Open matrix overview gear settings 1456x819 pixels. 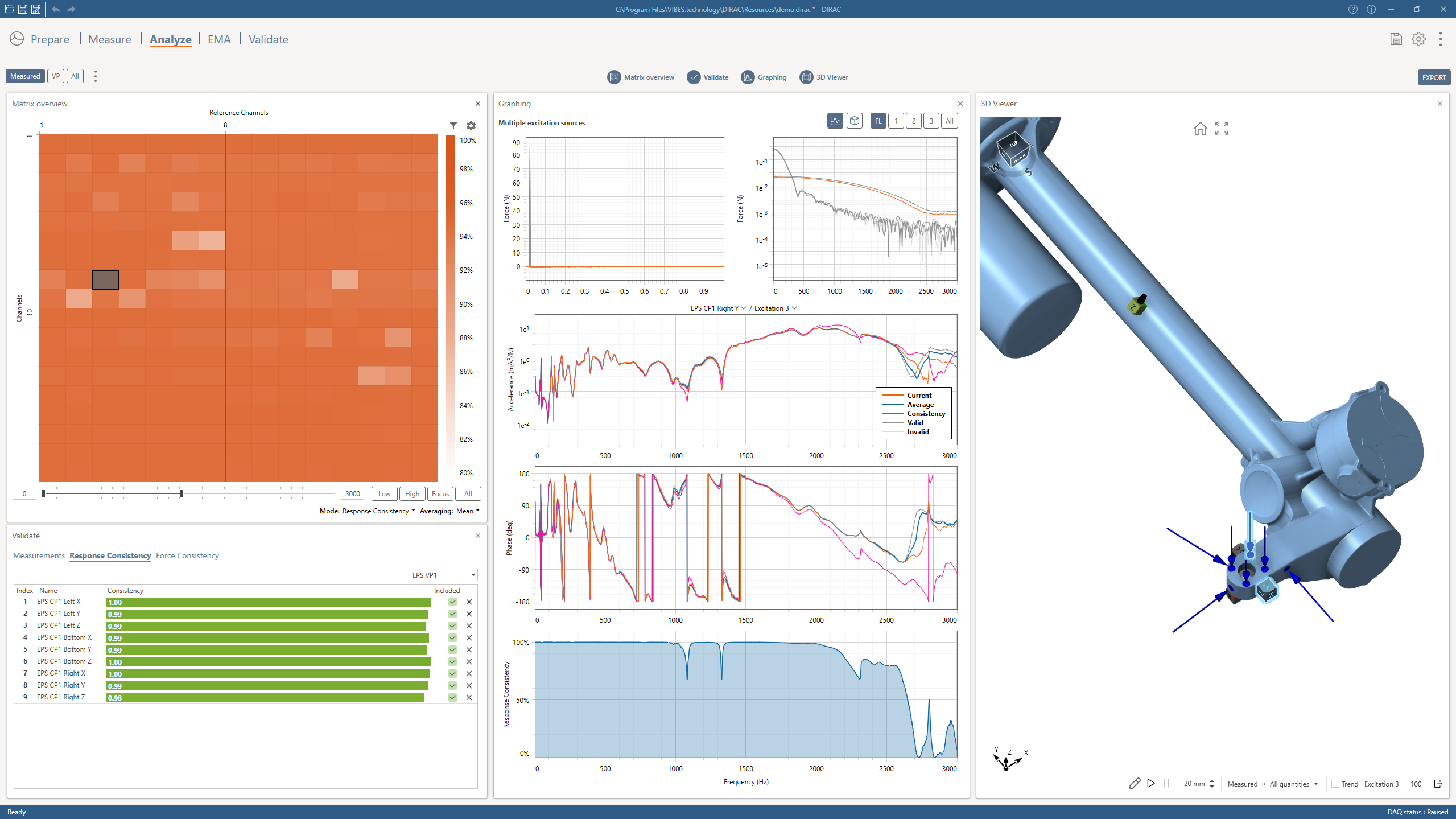tap(471, 126)
